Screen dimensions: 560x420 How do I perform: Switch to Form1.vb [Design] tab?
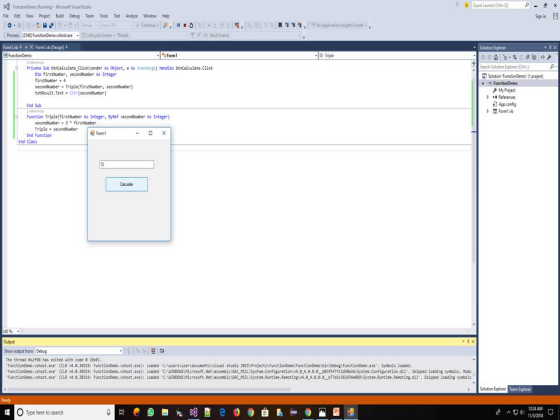pos(50,47)
